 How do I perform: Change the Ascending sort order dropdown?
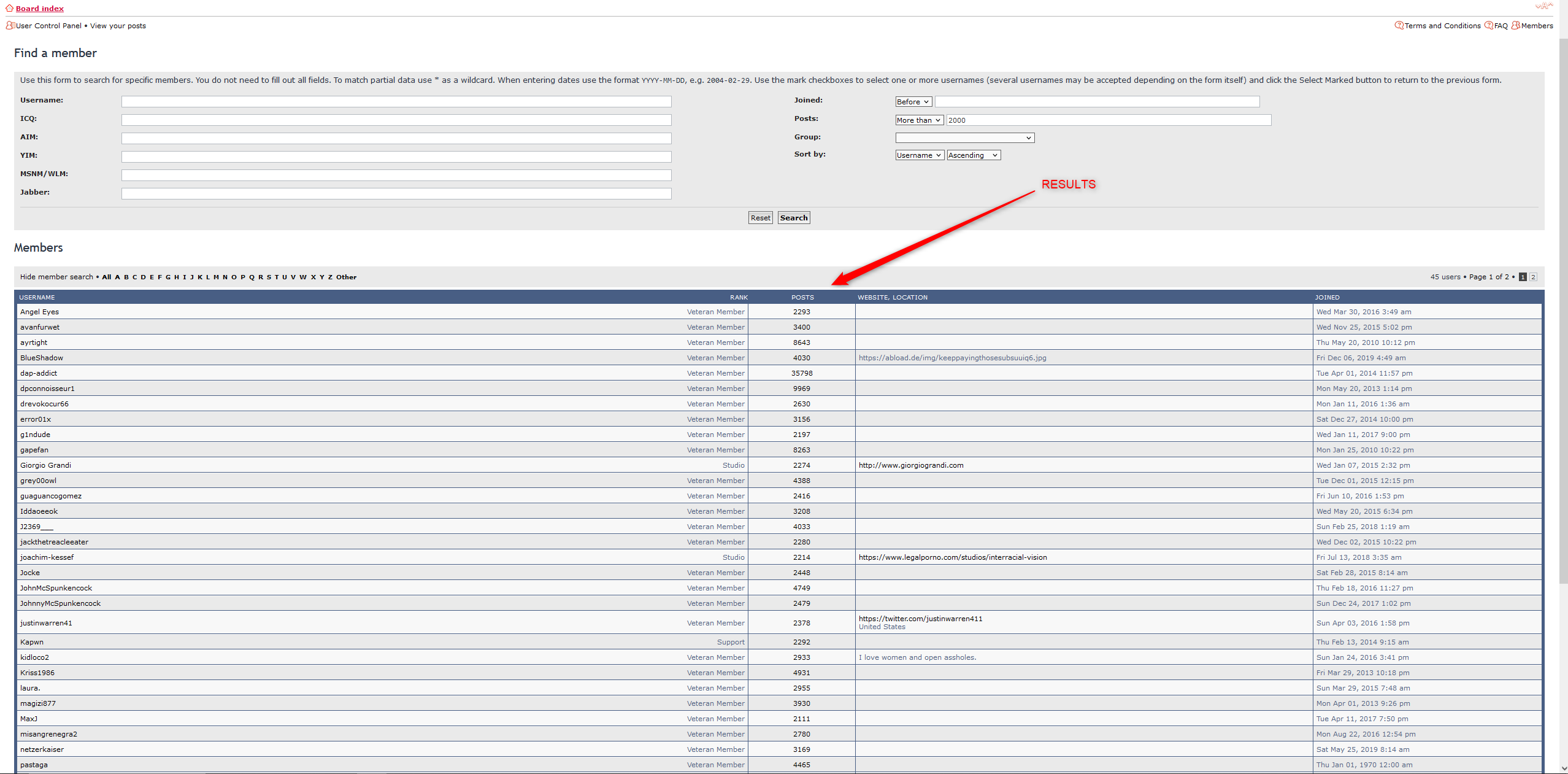tap(973, 155)
